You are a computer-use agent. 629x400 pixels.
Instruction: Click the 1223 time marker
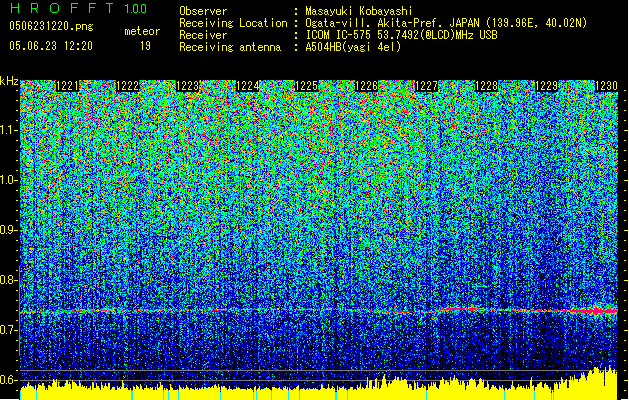click(x=187, y=86)
